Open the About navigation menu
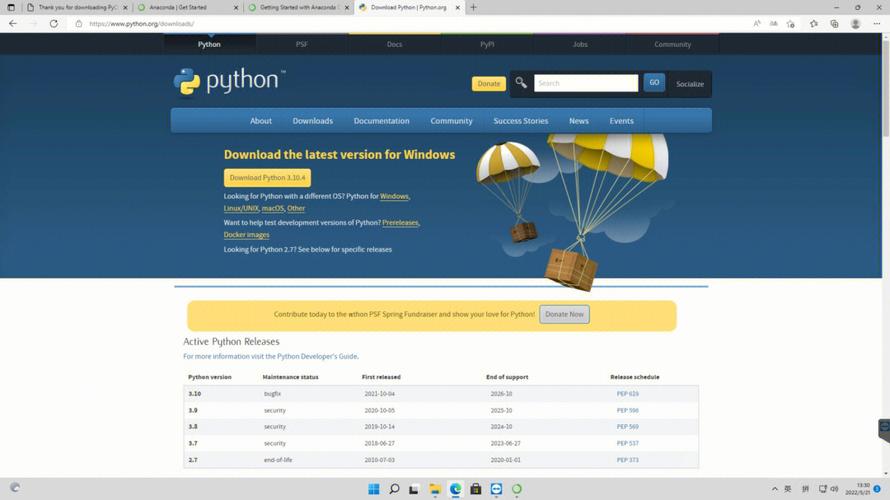 (261, 121)
